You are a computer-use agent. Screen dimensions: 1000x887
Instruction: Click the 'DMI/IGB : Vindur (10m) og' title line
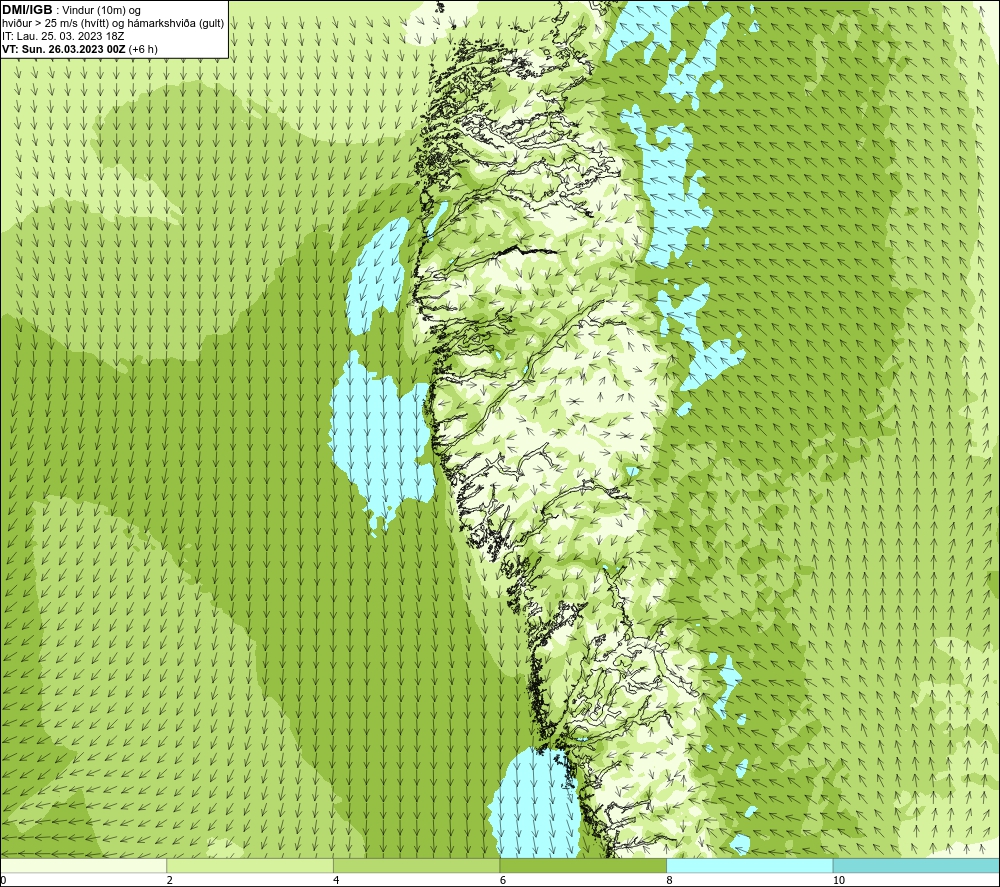(x=71, y=10)
